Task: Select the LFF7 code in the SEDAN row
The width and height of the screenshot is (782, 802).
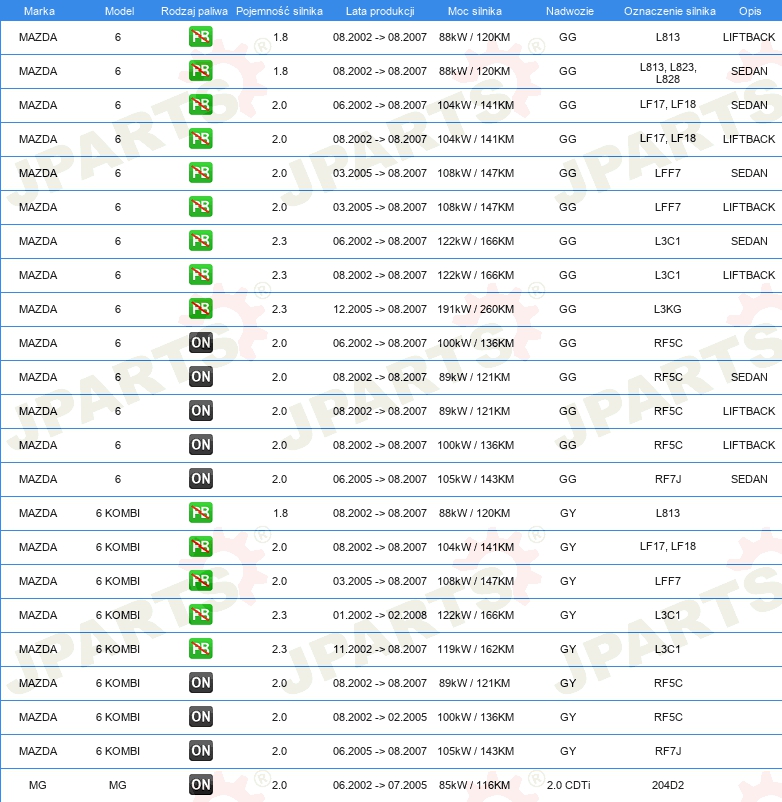Action: click(668, 173)
